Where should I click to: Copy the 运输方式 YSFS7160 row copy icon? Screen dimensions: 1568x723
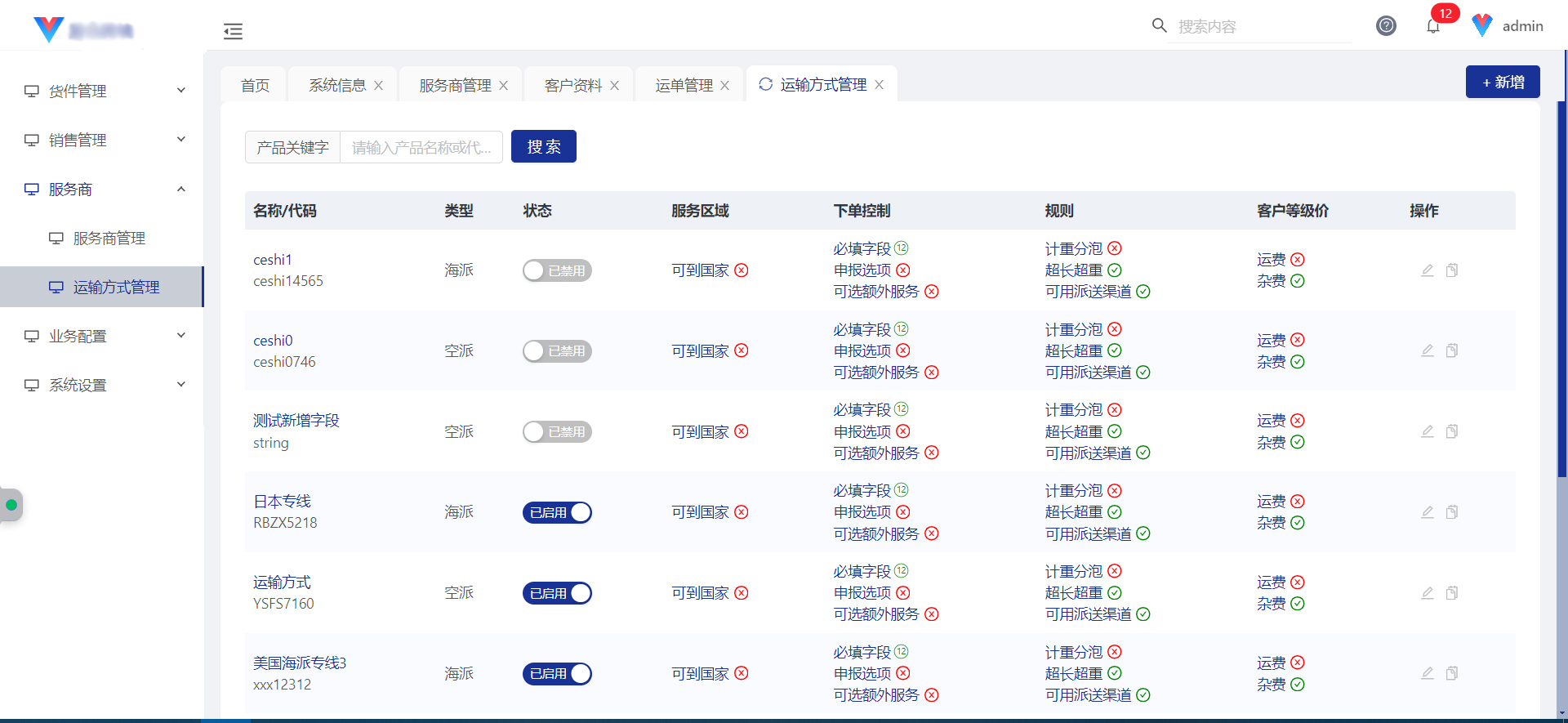coord(1452,593)
